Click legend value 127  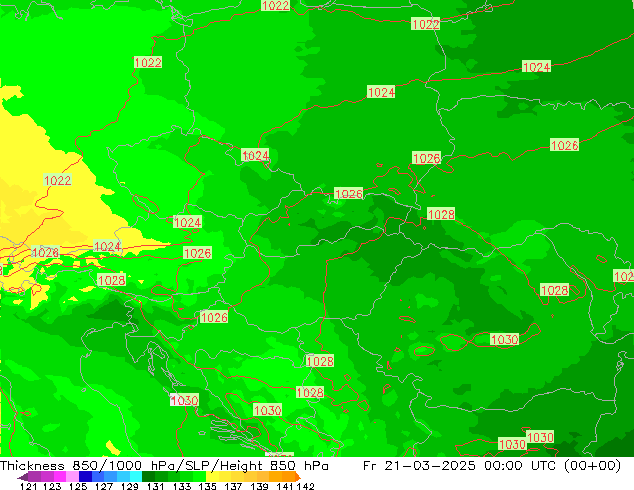coord(104,486)
